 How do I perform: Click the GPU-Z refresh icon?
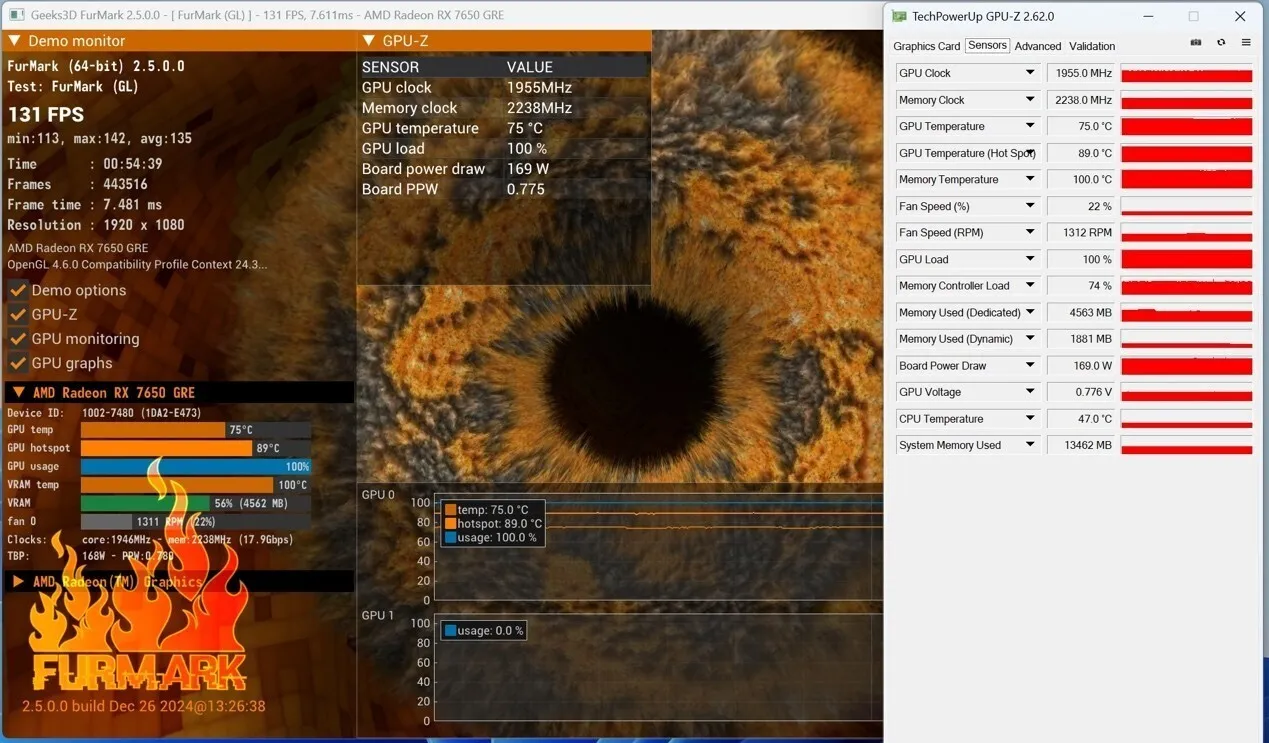(x=1221, y=43)
